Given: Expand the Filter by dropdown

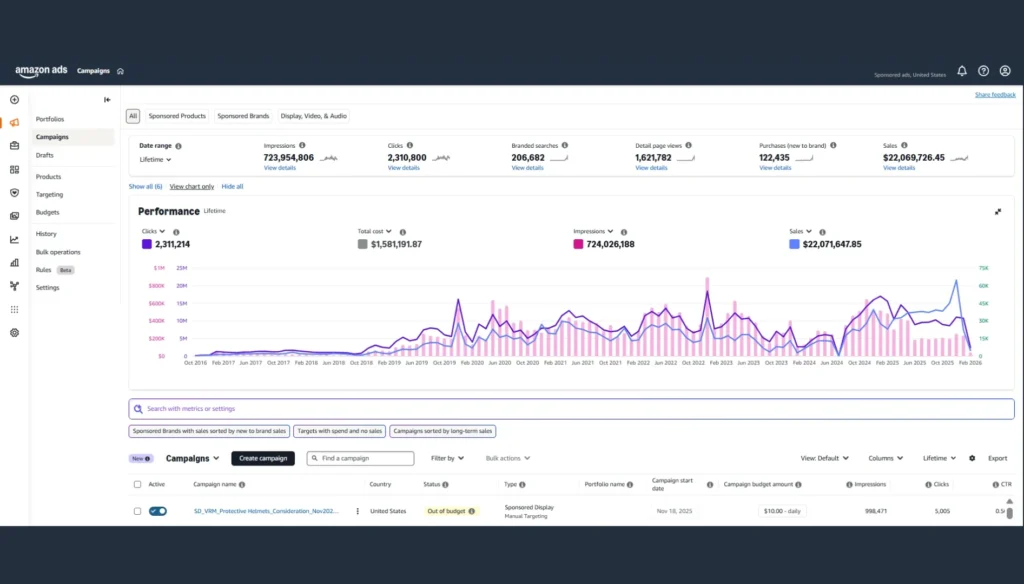Looking at the screenshot, I should (x=448, y=458).
